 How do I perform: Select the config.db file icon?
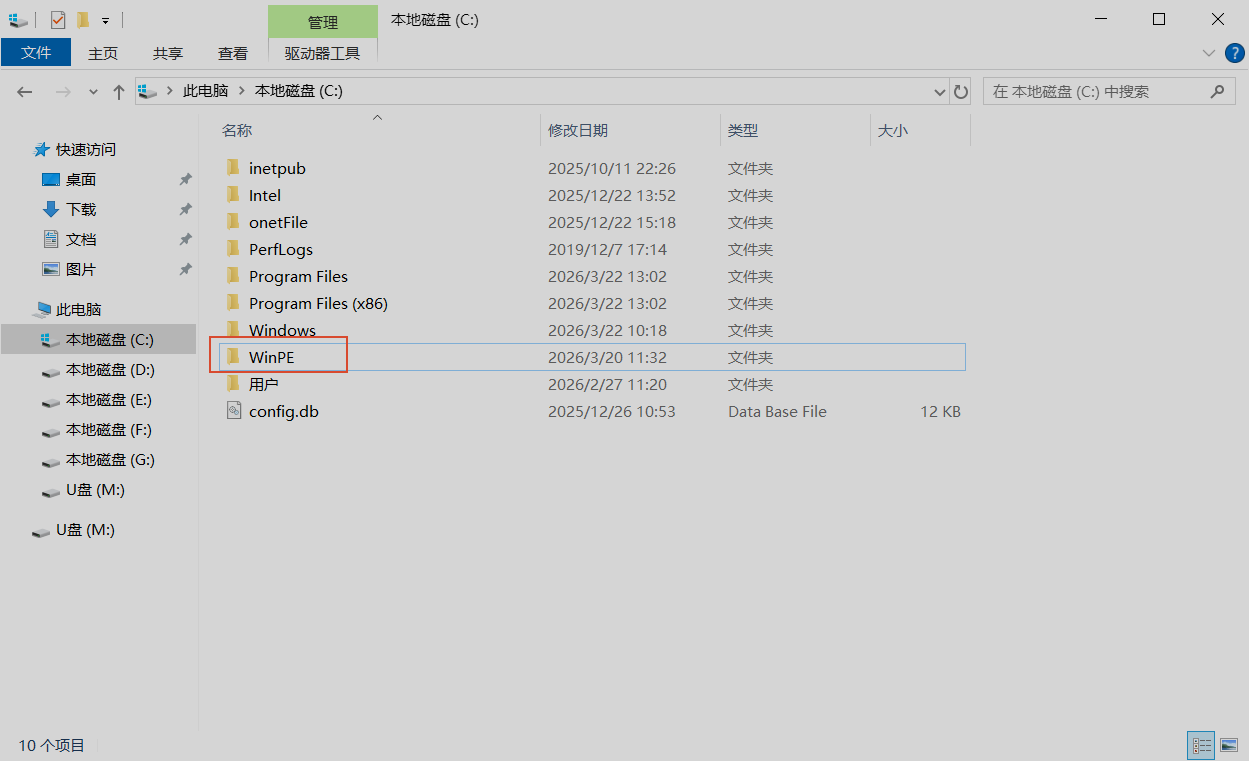[234, 411]
